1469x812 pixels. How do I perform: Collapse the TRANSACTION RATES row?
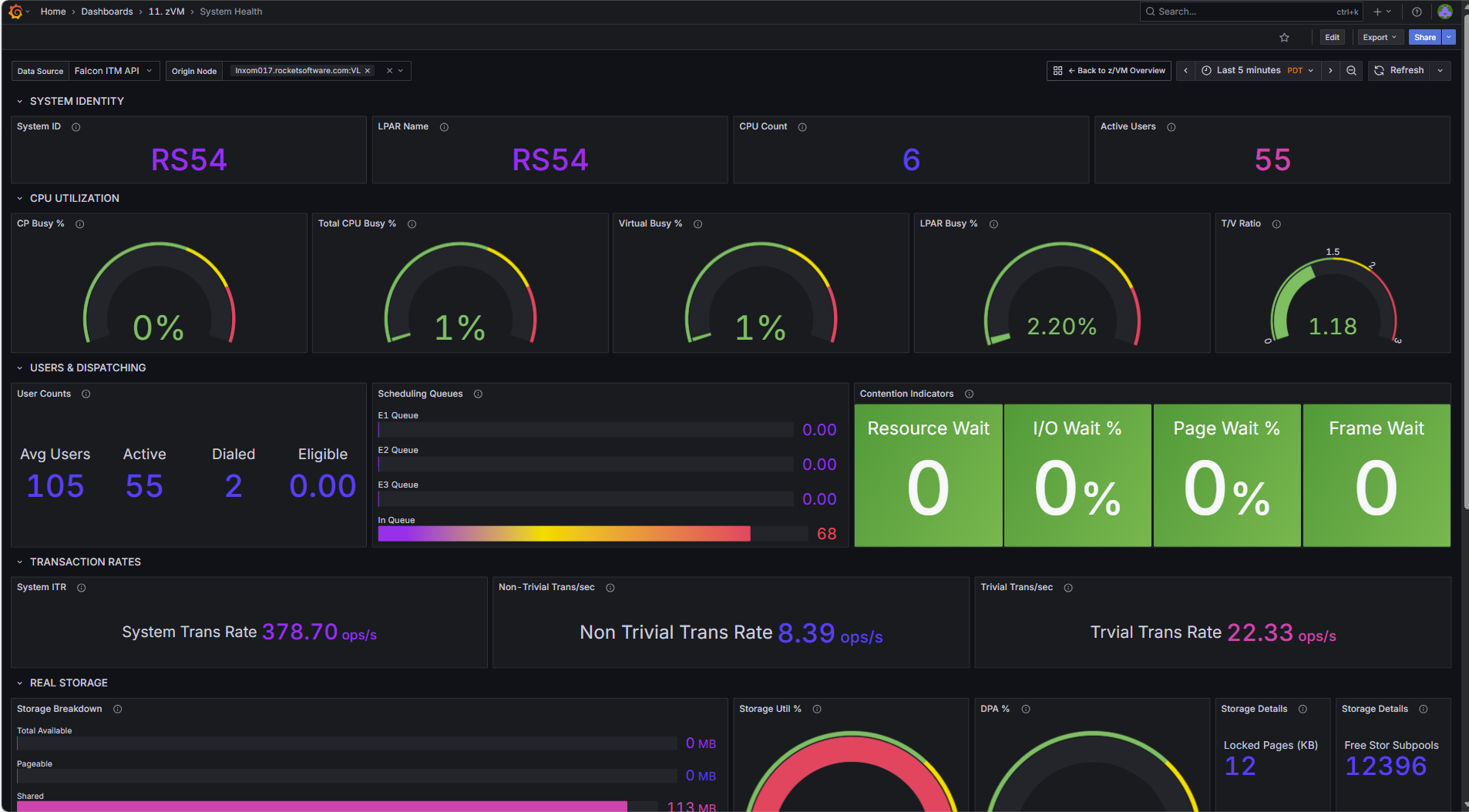click(x=20, y=562)
